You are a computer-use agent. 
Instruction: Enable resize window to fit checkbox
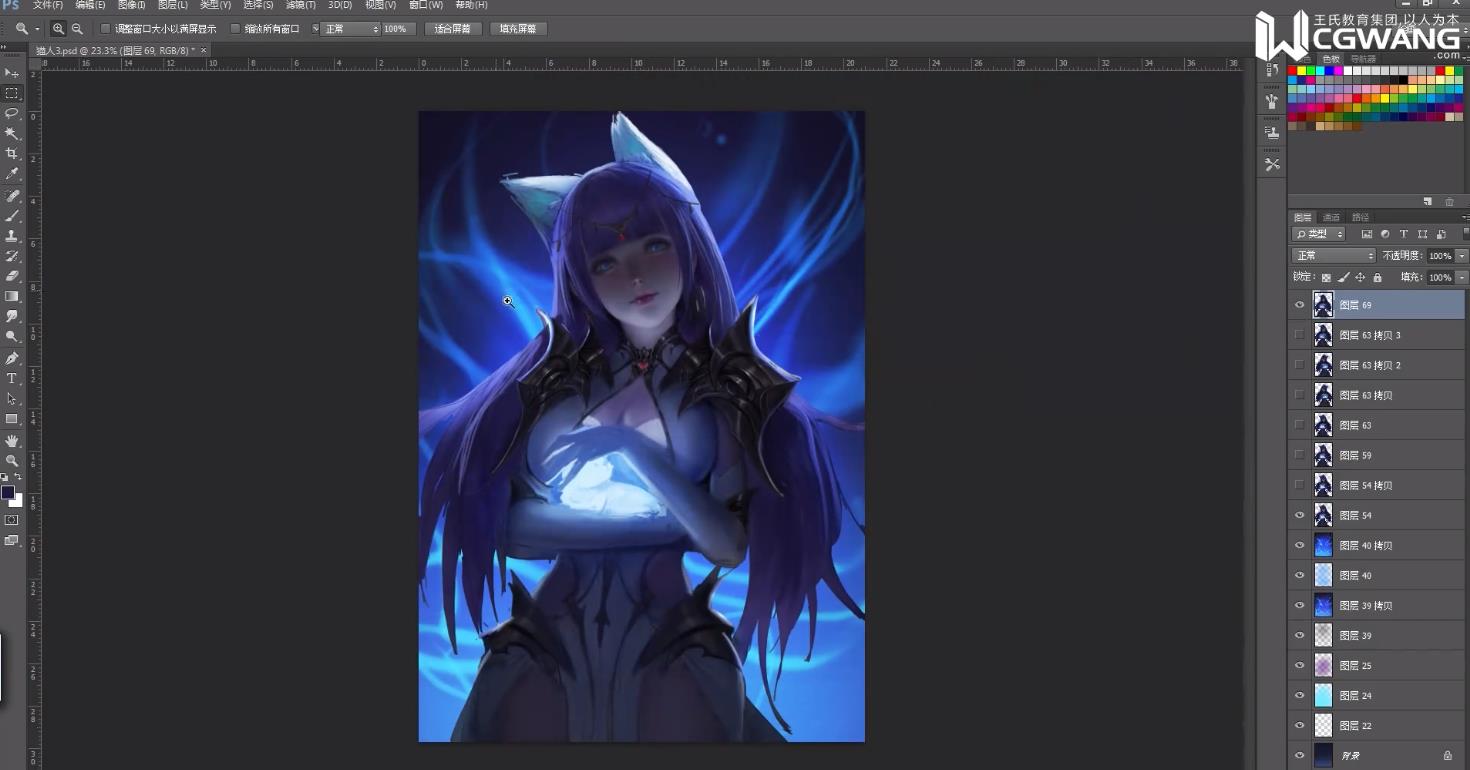tap(106, 29)
